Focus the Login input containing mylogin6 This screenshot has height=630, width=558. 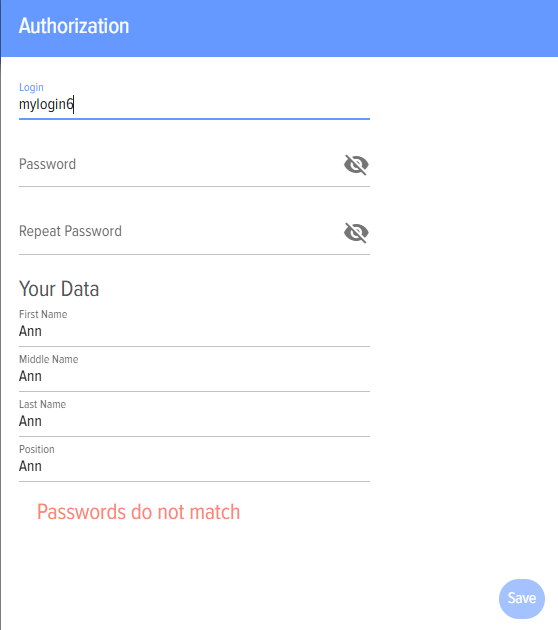194,104
